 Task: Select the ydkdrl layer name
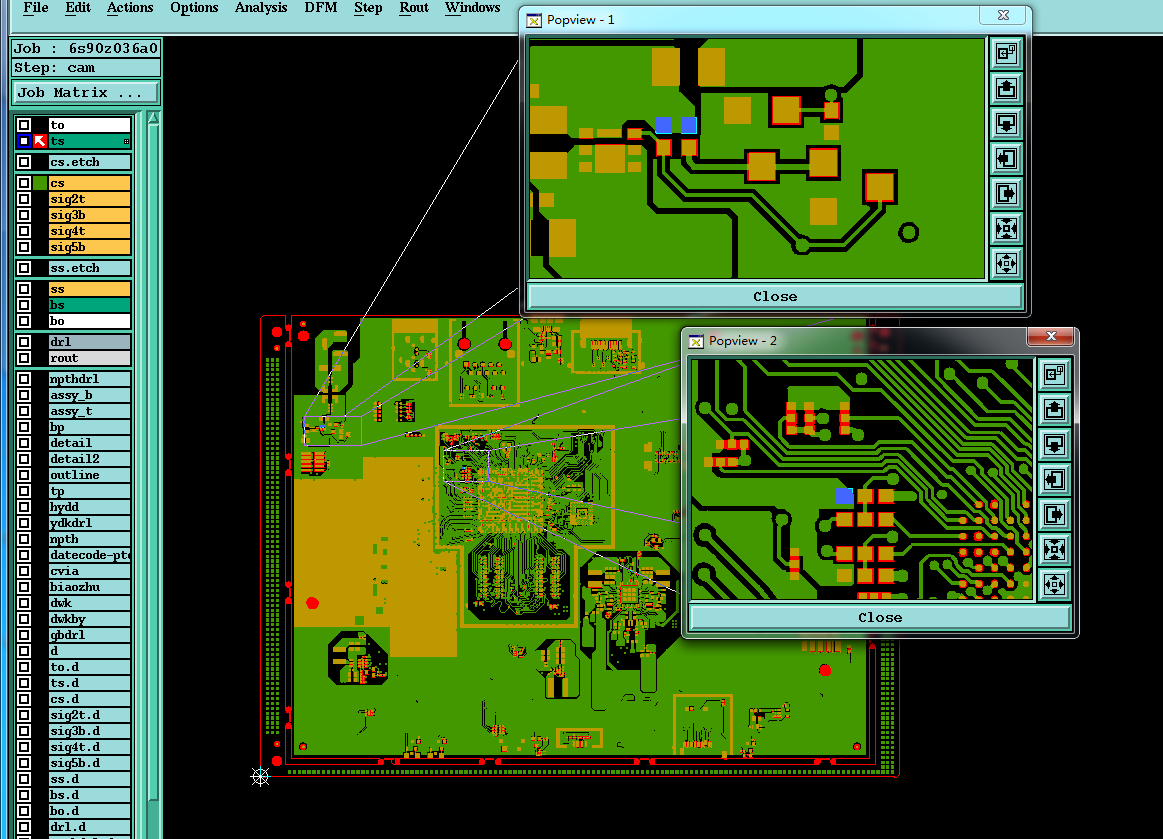90,523
